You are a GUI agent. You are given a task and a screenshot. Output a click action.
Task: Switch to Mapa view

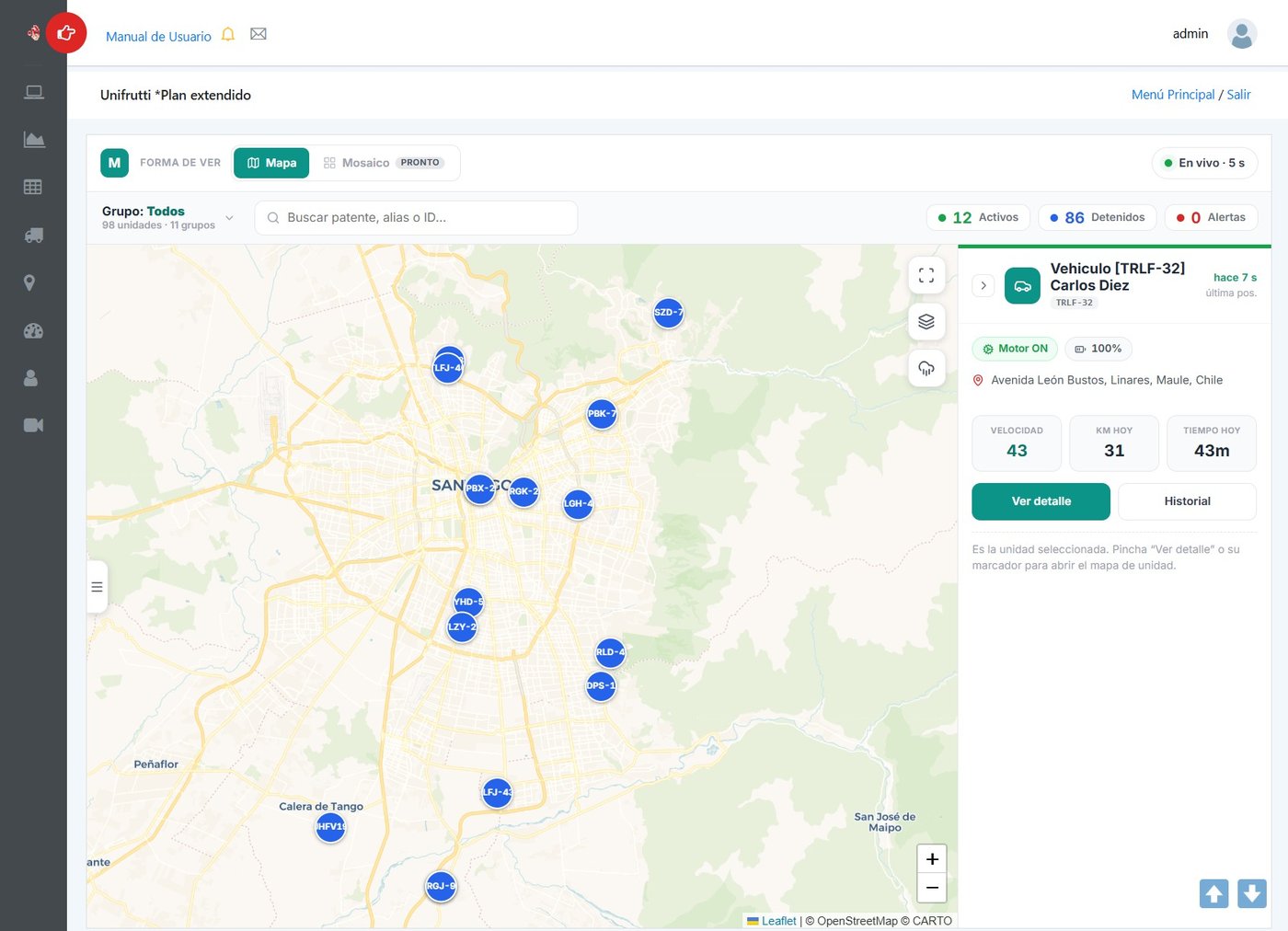click(x=271, y=163)
